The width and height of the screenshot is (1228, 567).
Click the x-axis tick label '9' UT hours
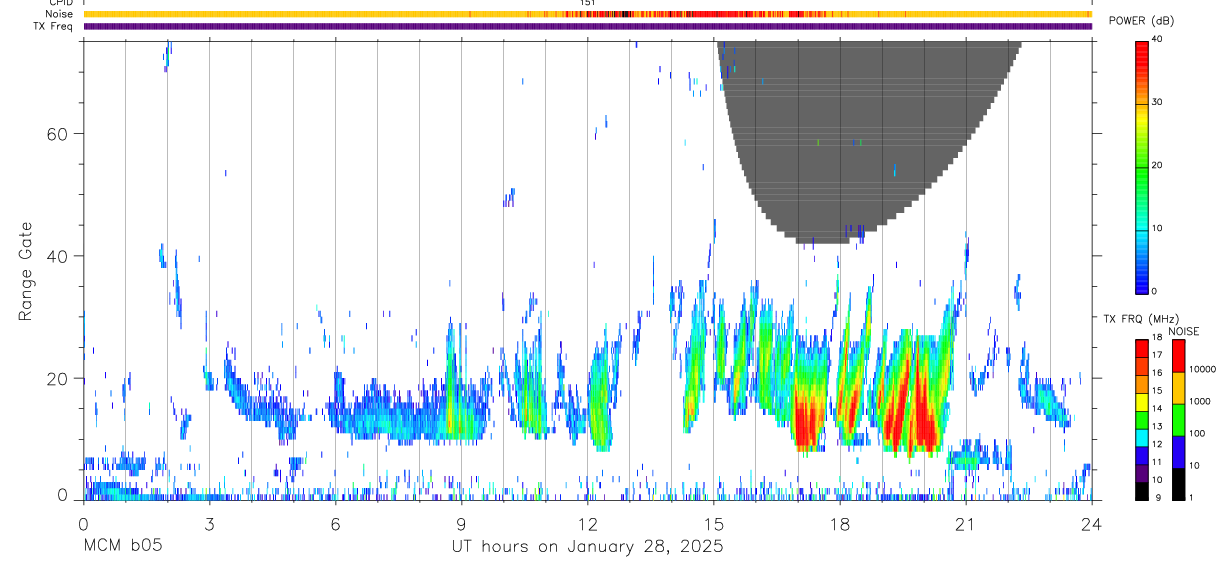(461, 524)
